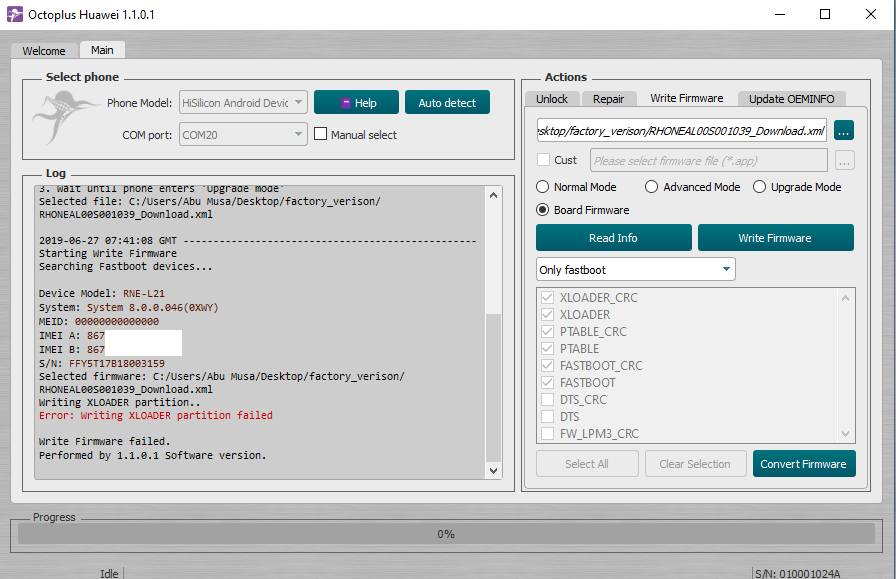This screenshot has width=896, height=579.
Task: Open the Repair actions tab
Action: tap(609, 99)
